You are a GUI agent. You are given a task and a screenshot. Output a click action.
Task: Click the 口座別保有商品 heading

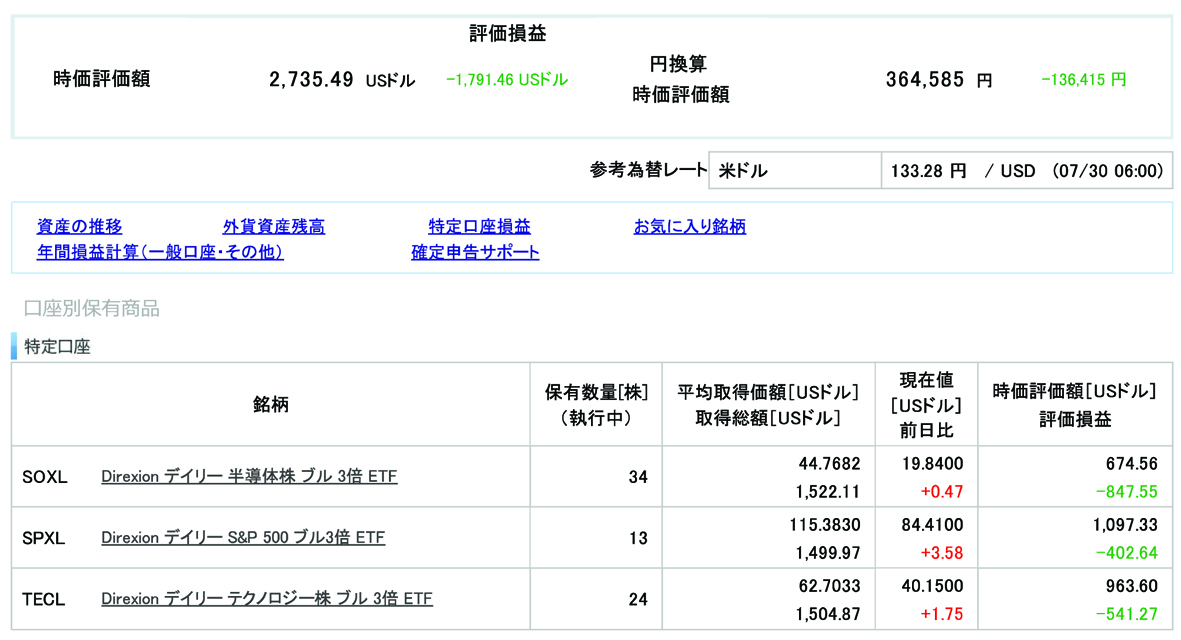tap(91, 308)
